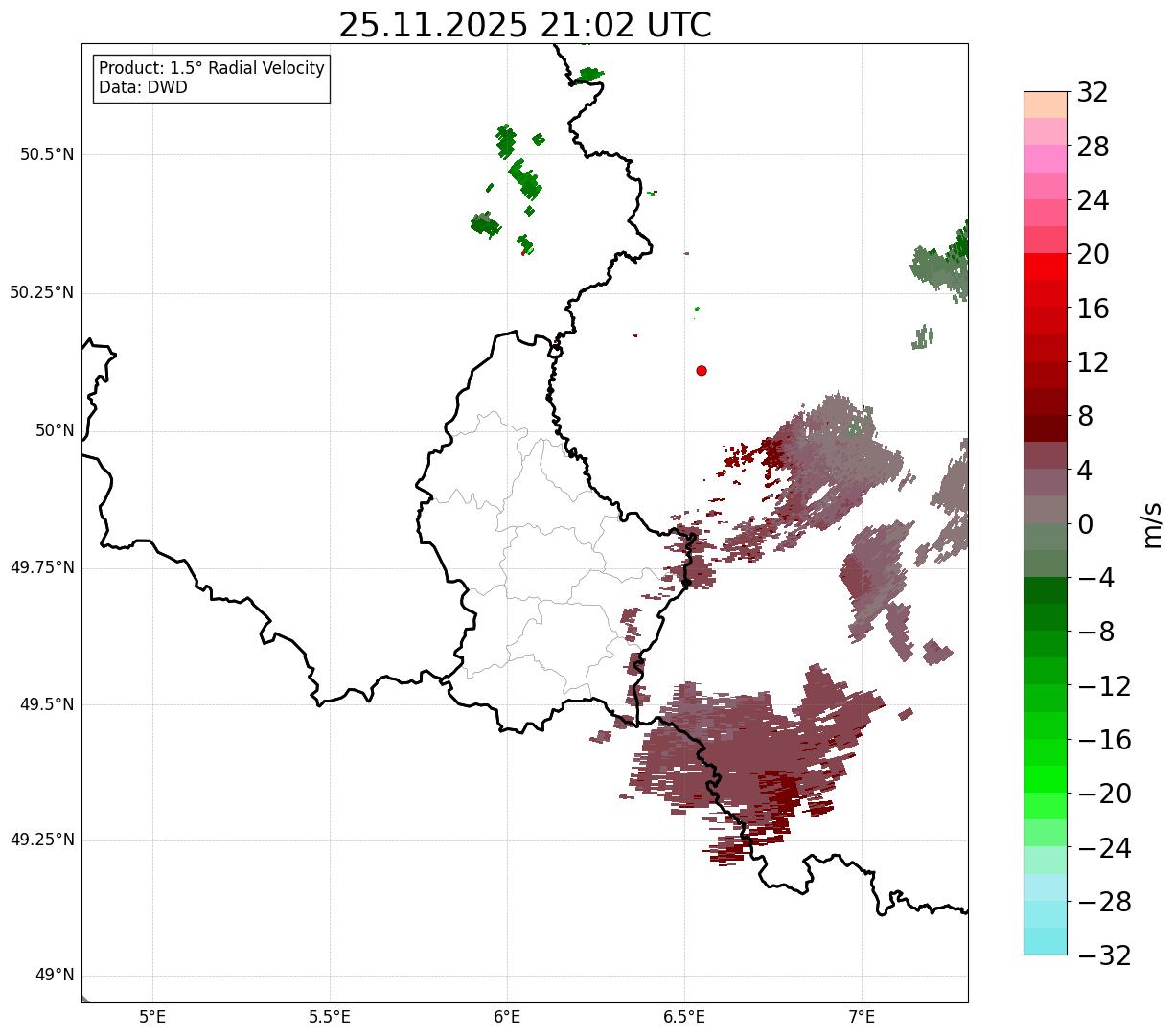Click the colorbar tick label "20"
Screen dimensions: 1174x1036
click(x=1093, y=255)
